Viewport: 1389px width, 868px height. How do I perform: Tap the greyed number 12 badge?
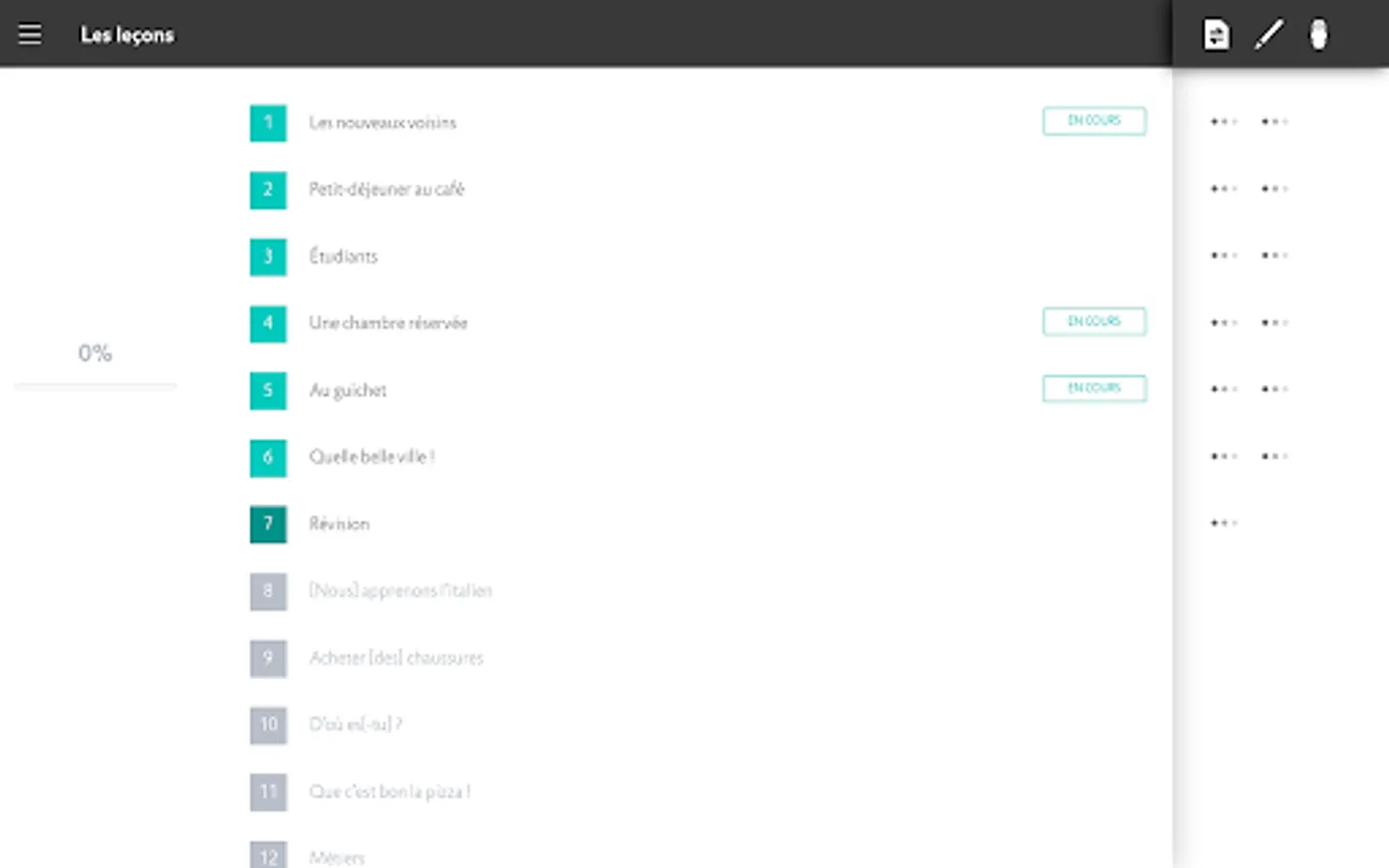pos(268,855)
